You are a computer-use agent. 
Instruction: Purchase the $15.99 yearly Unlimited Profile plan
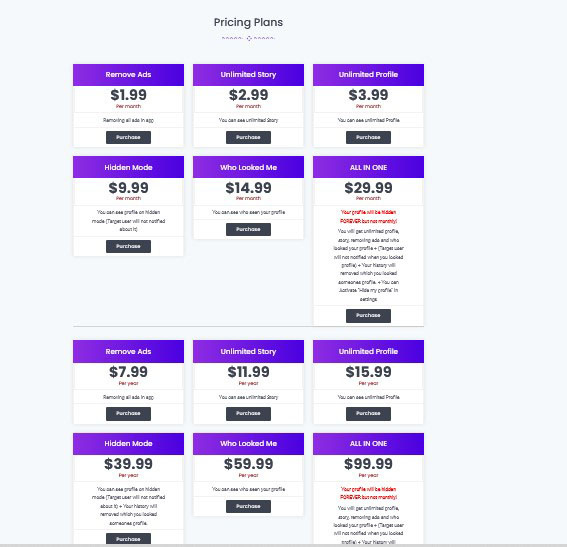point(368,414)
